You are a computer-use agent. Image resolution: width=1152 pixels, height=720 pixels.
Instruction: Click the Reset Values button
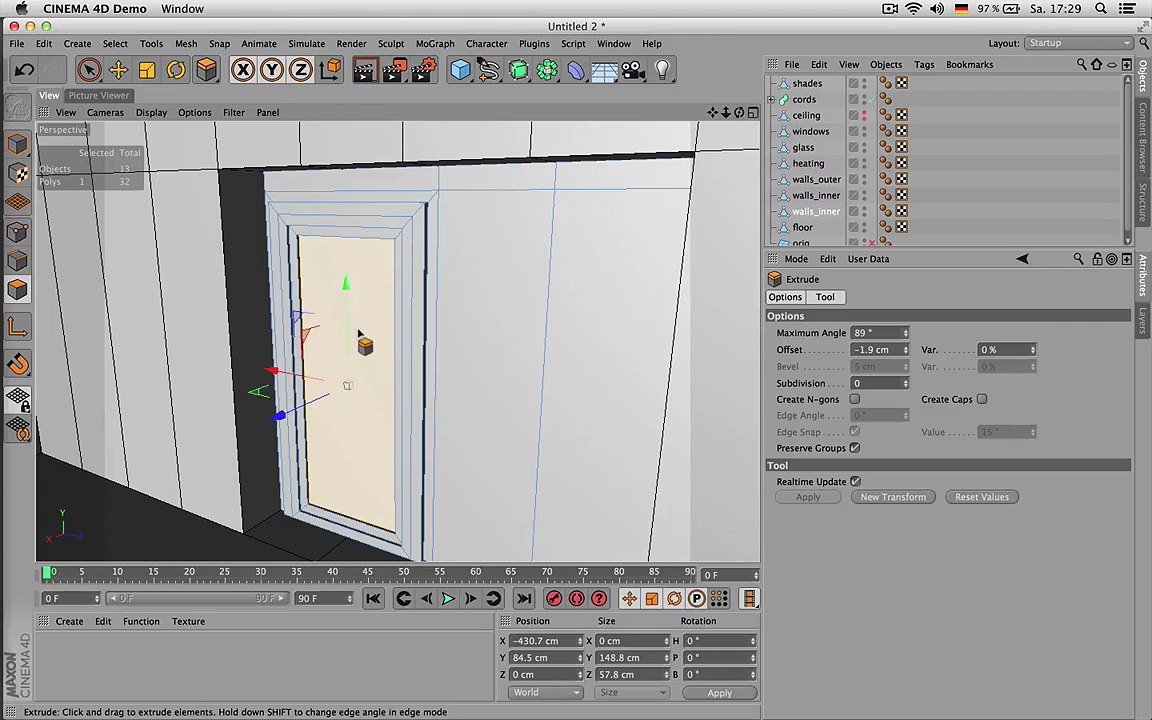(x=982, y=497)
